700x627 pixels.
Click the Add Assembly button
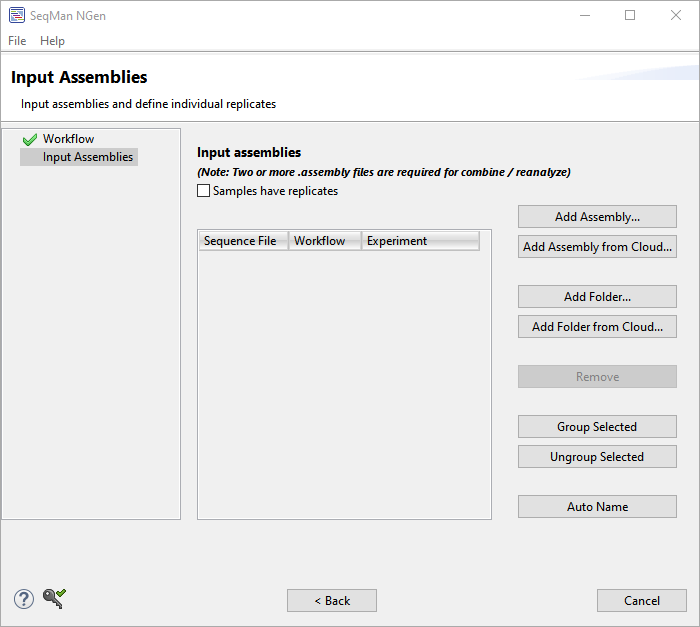pos(597,217)
